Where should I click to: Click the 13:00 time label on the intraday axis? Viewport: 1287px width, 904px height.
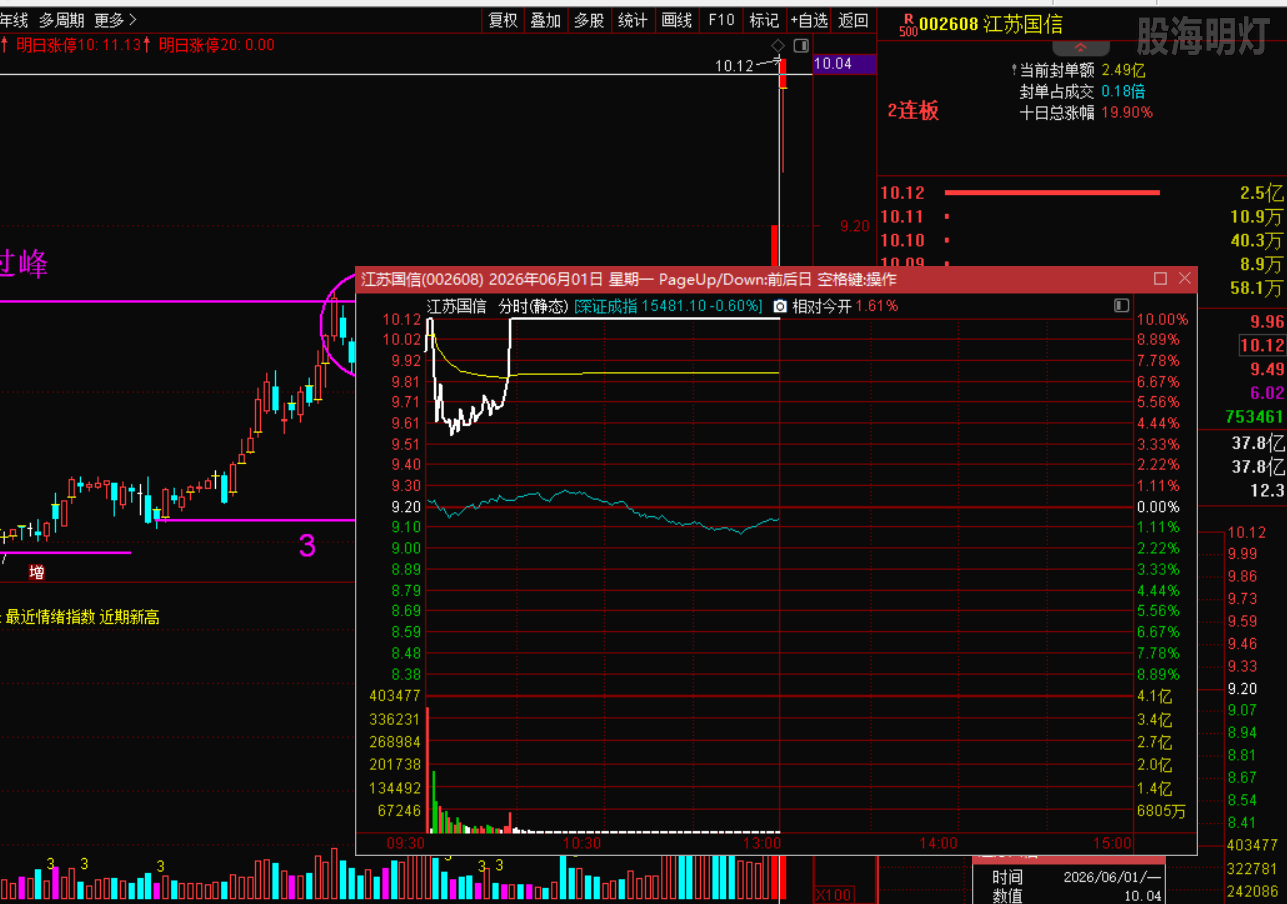pyautogui.click(x=763, y=844)
